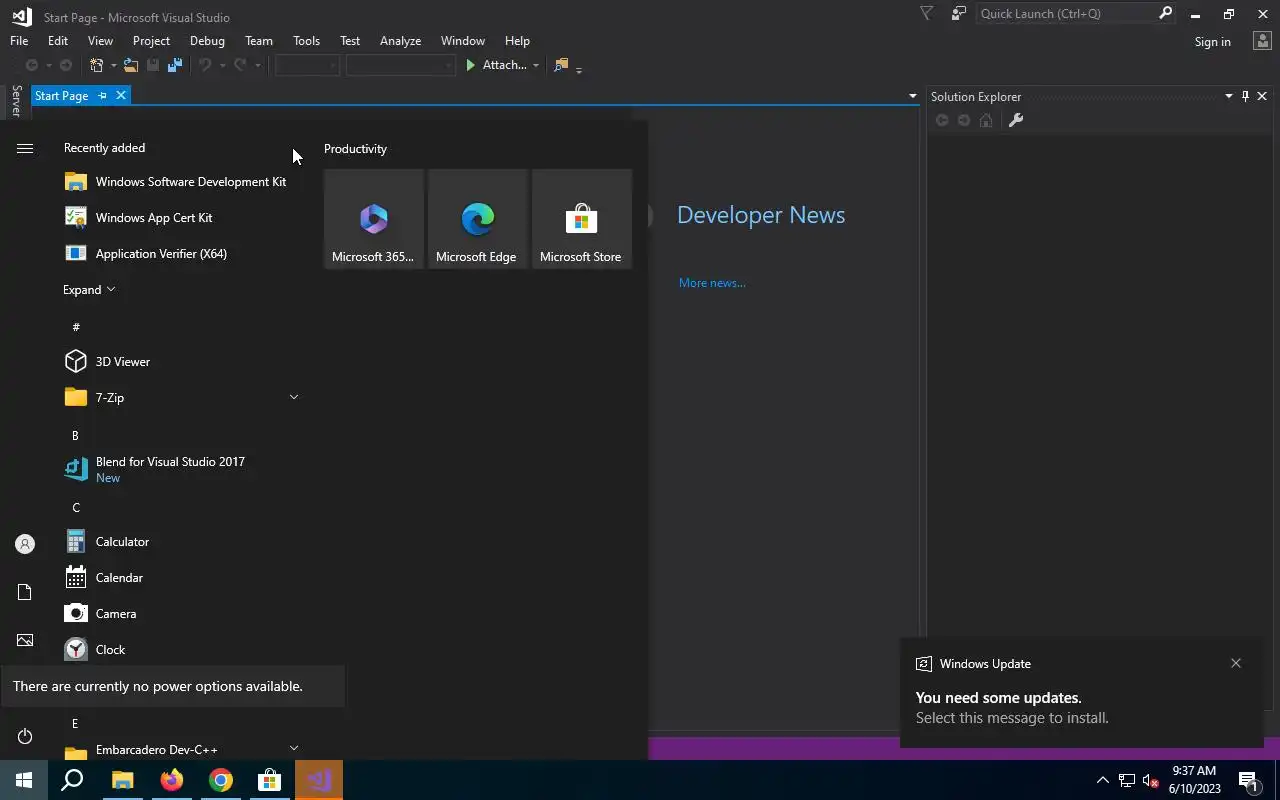Pin the Solution Explorer panel
The image size is (1280, 800).
click(1245, 96)
